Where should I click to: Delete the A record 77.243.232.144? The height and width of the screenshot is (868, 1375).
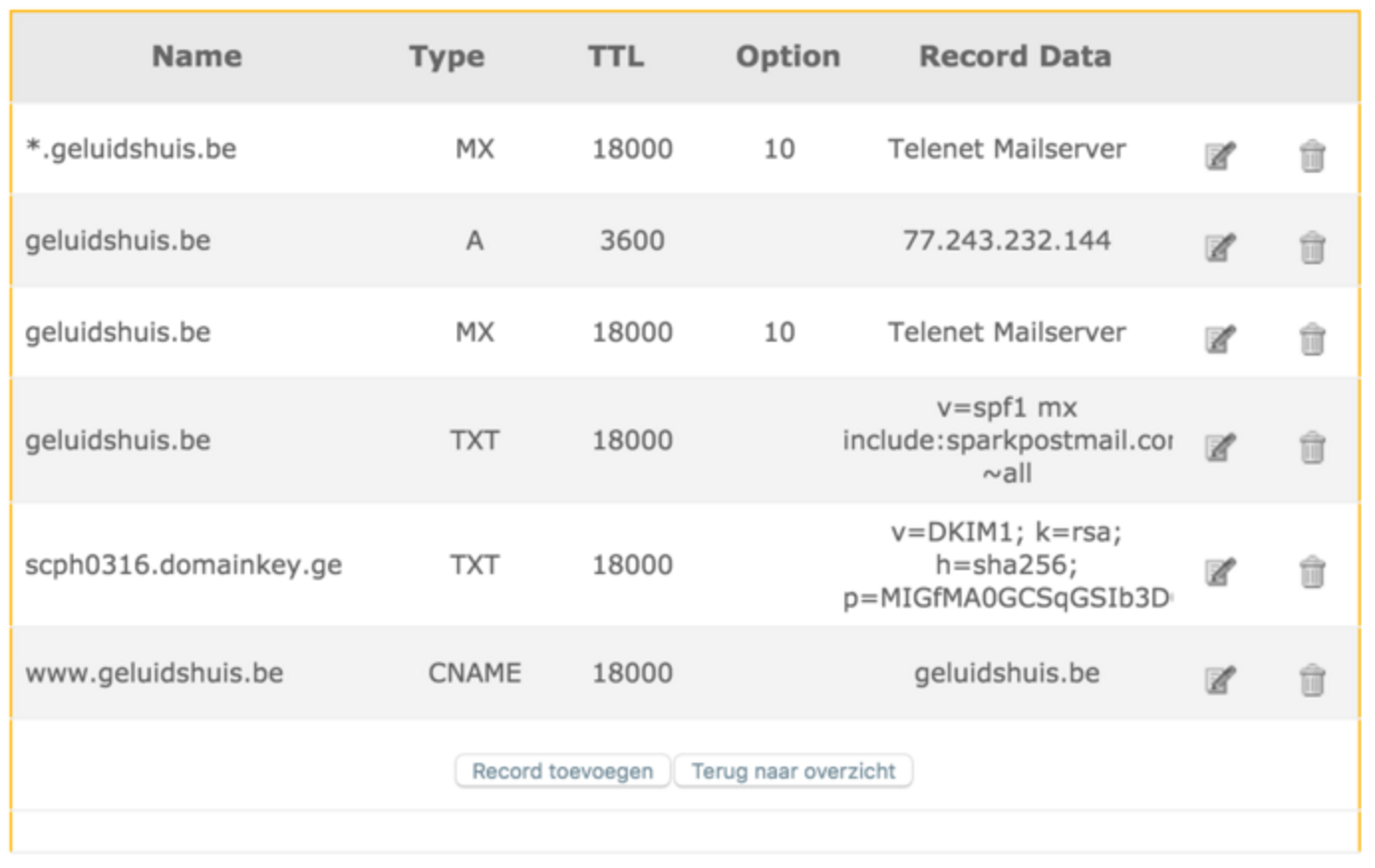tap(1311, 246)
